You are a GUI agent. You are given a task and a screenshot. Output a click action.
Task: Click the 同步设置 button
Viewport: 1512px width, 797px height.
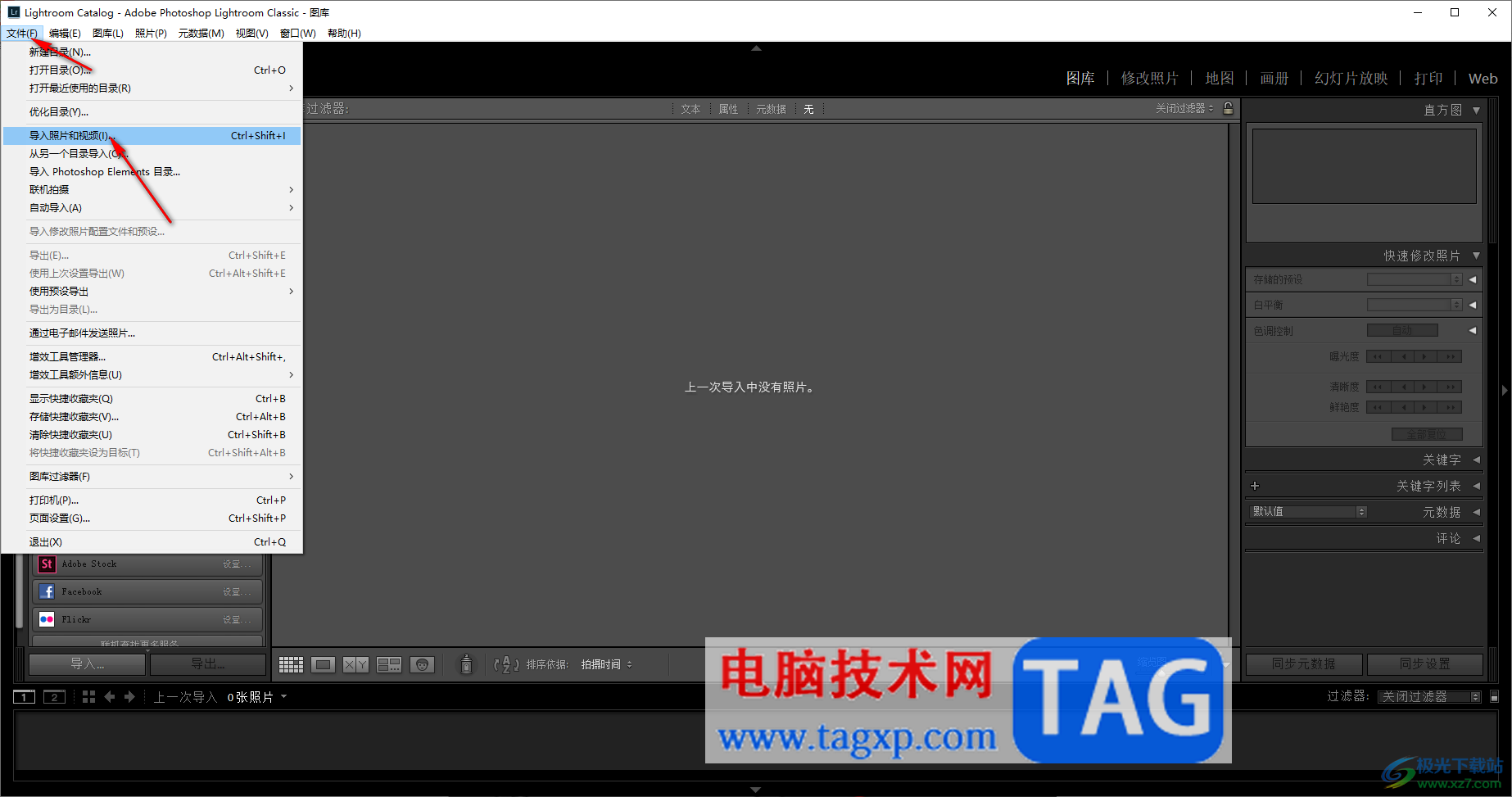point(1425,664)
